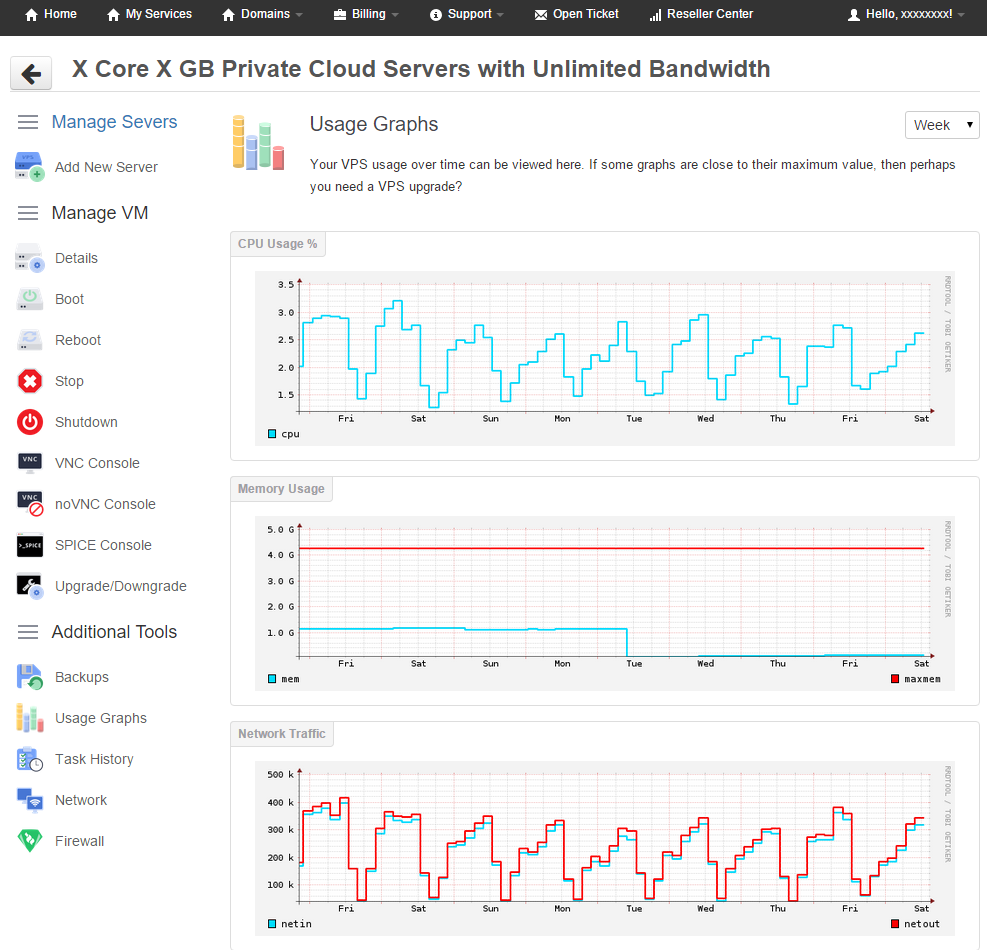The height and width of the screenshot is (950, 987).
Task: Click the red maxmem legend swatch
Action: tap(895, 679)
